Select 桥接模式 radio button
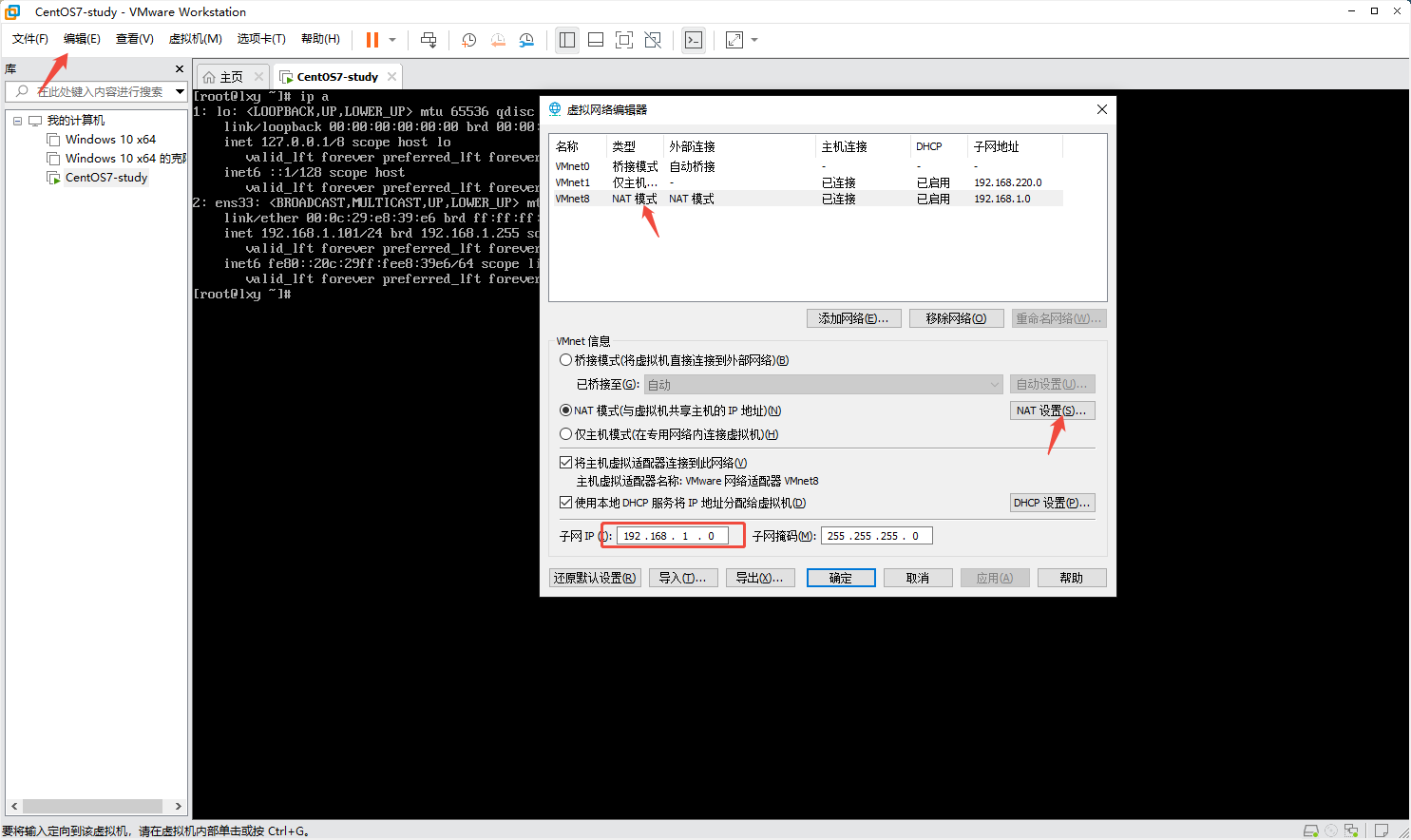The height and width of the screenshot is (840, 1411). [x=565, y=360]
